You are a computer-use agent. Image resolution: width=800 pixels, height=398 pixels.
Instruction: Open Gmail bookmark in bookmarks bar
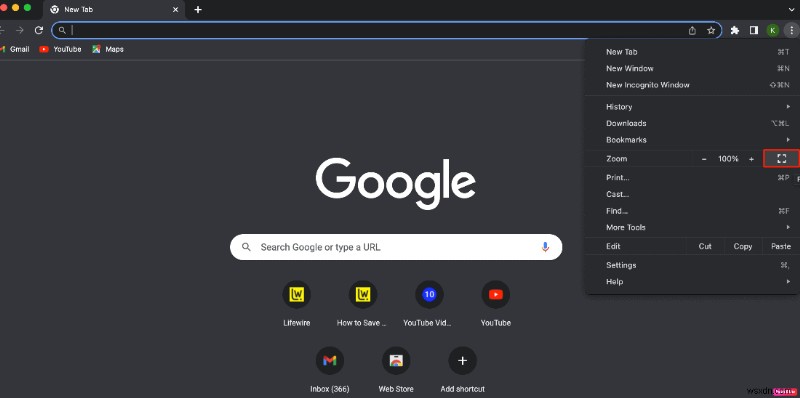tap(15, 49)
